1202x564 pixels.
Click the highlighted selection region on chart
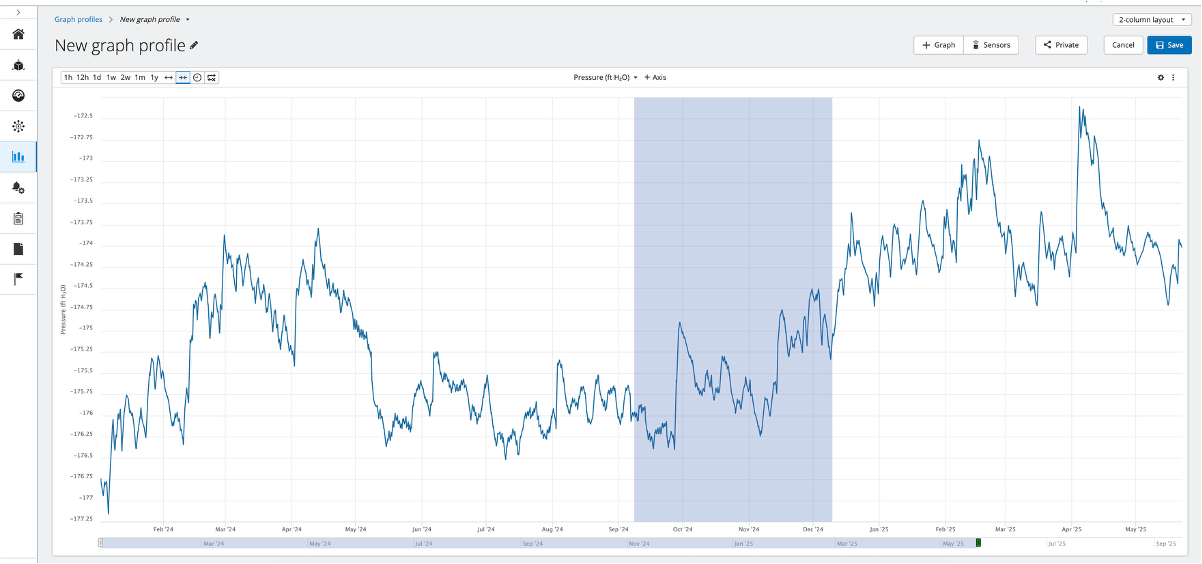[733, 310]
